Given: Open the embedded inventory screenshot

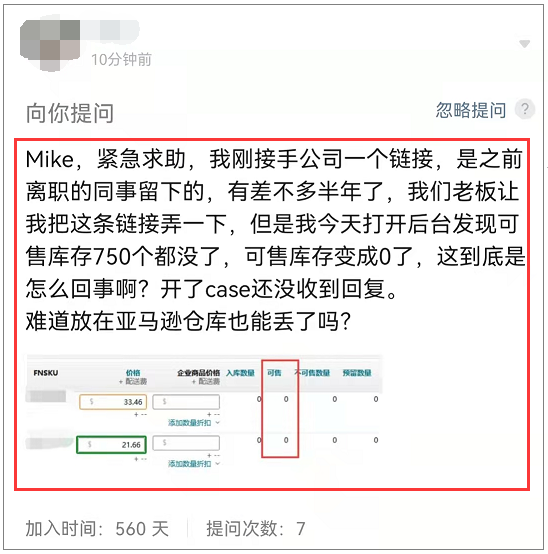Looking at the screenshot, I should pos(205,413).
